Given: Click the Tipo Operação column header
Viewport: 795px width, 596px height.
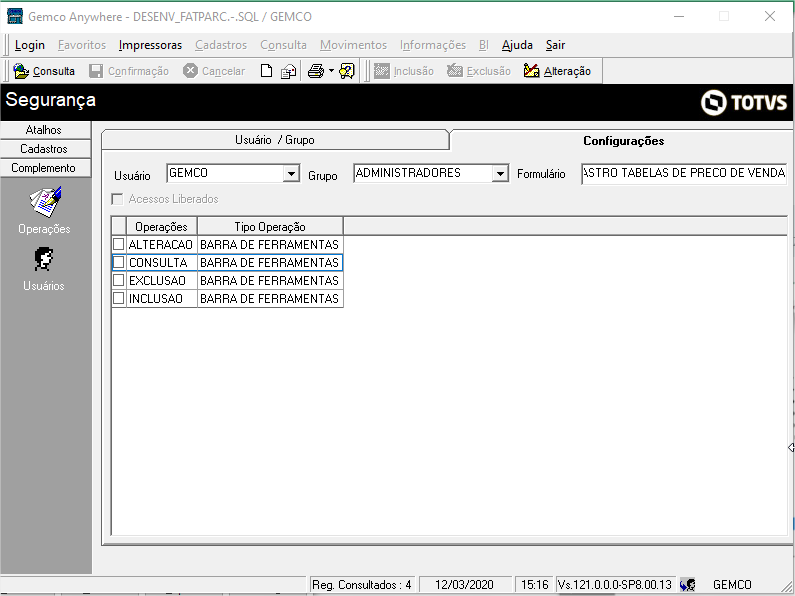Looking at the screenshot, I should click(270, 227).
